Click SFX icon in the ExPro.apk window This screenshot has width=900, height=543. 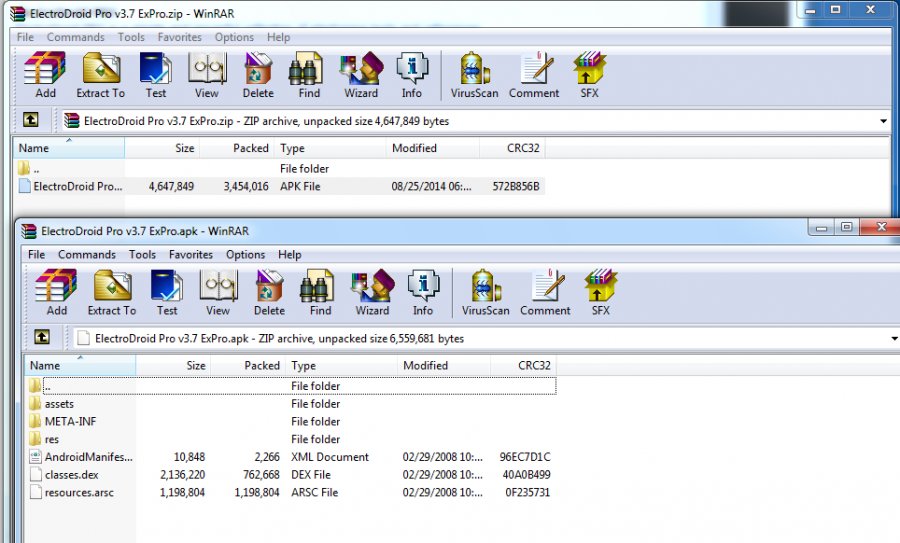click(601, 293)
